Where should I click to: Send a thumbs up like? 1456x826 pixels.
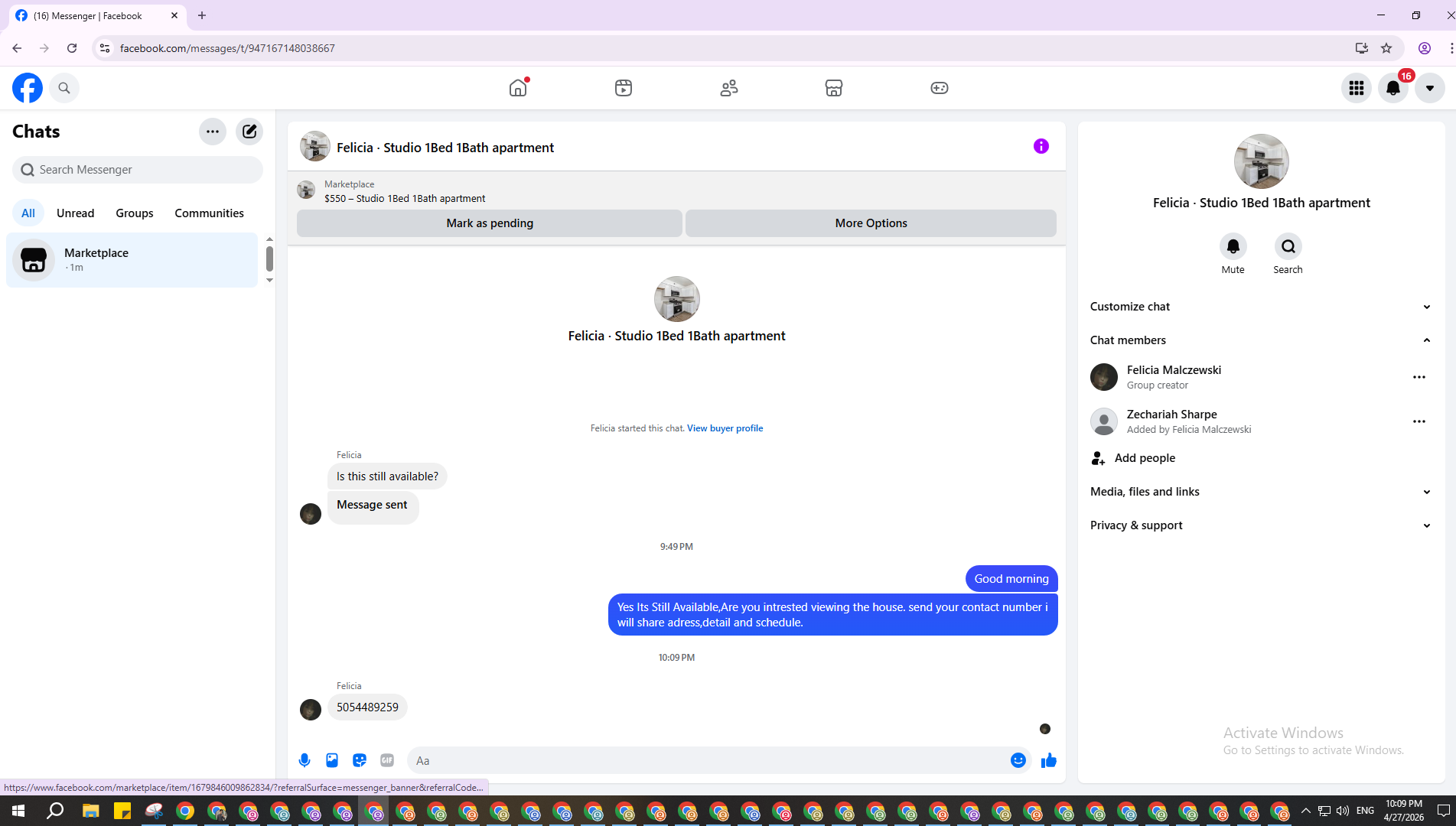point(1049,760)
